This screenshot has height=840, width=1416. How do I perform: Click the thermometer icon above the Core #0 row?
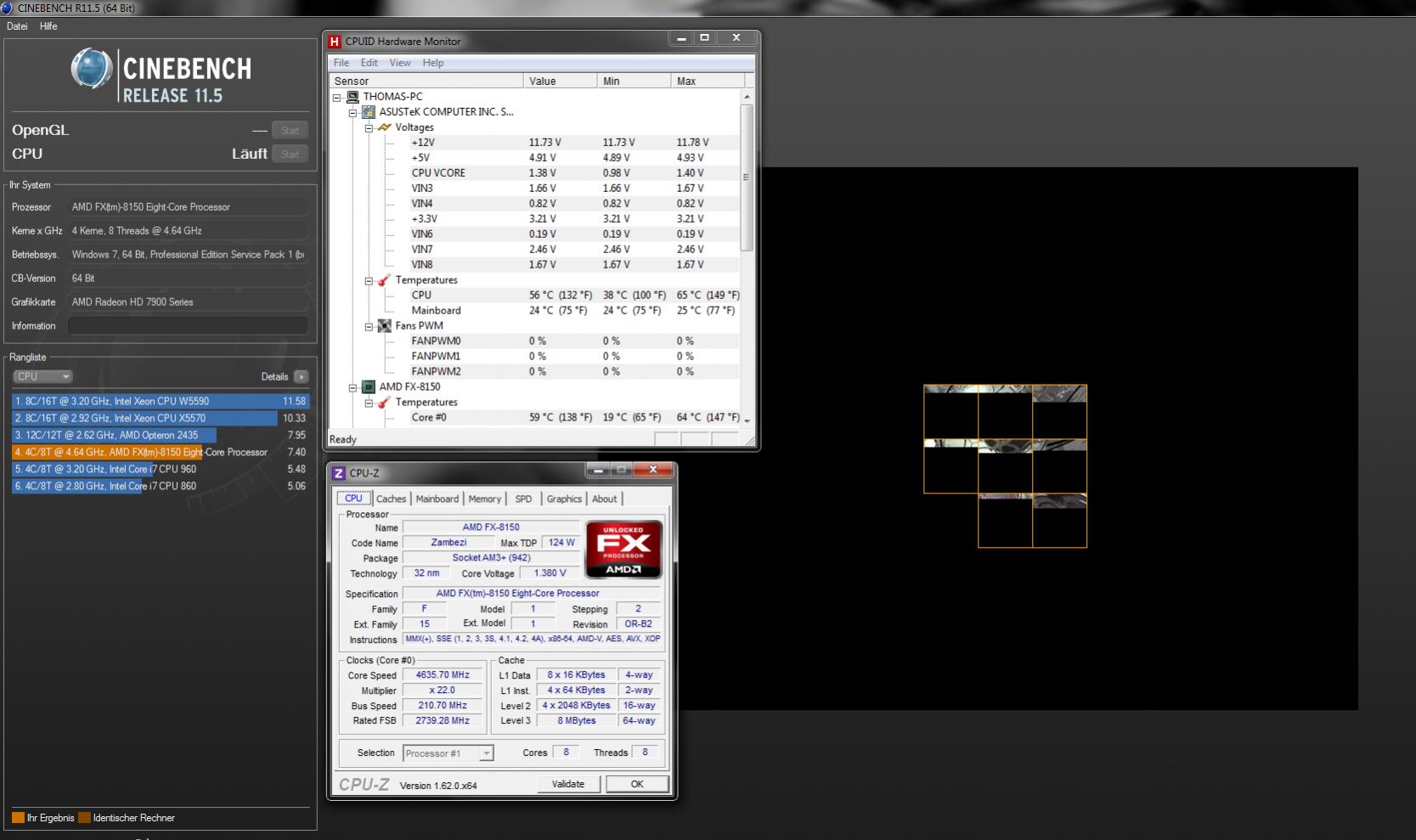point(385,403)
